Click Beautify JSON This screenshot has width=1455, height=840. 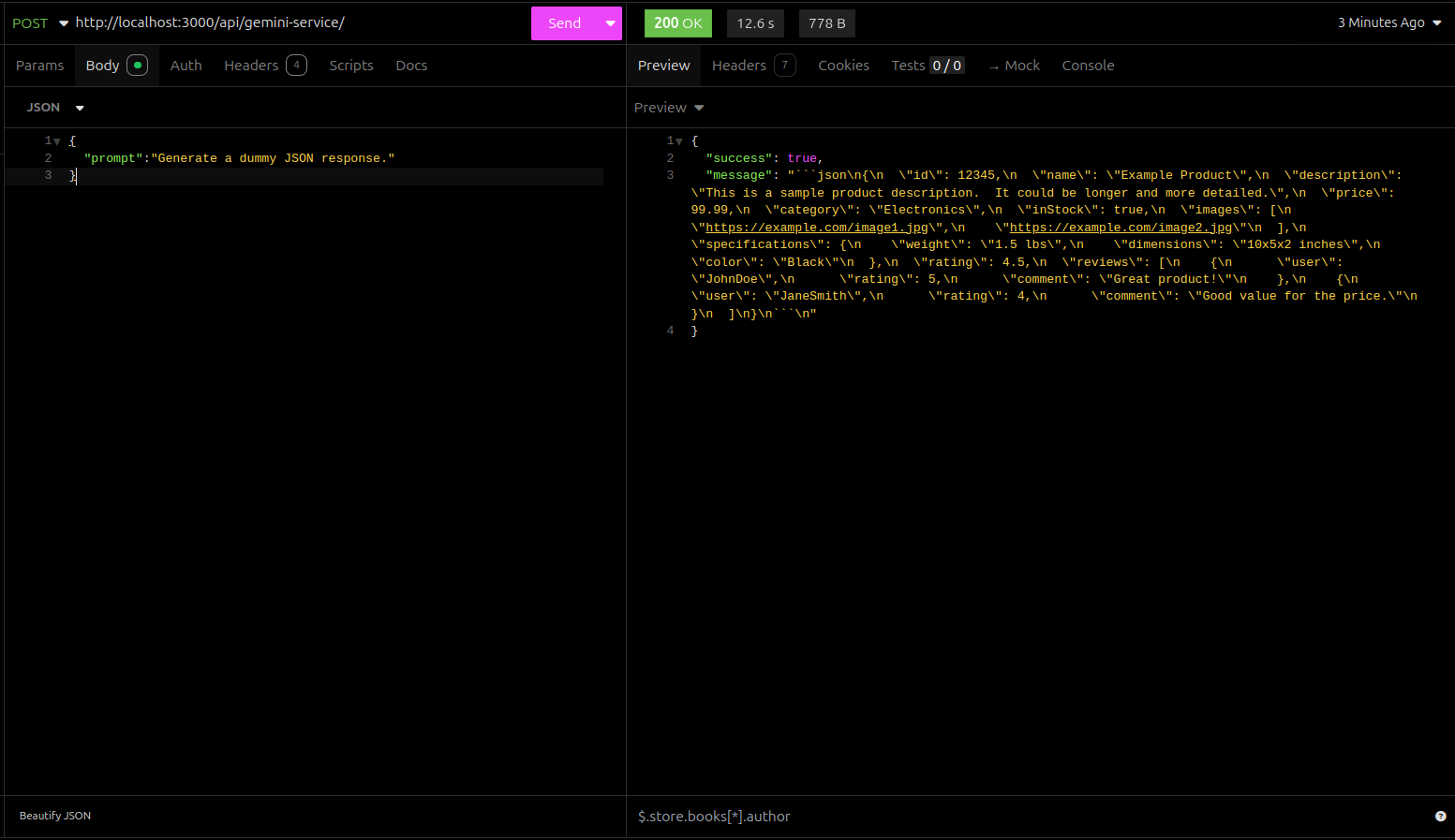point(54,816)
